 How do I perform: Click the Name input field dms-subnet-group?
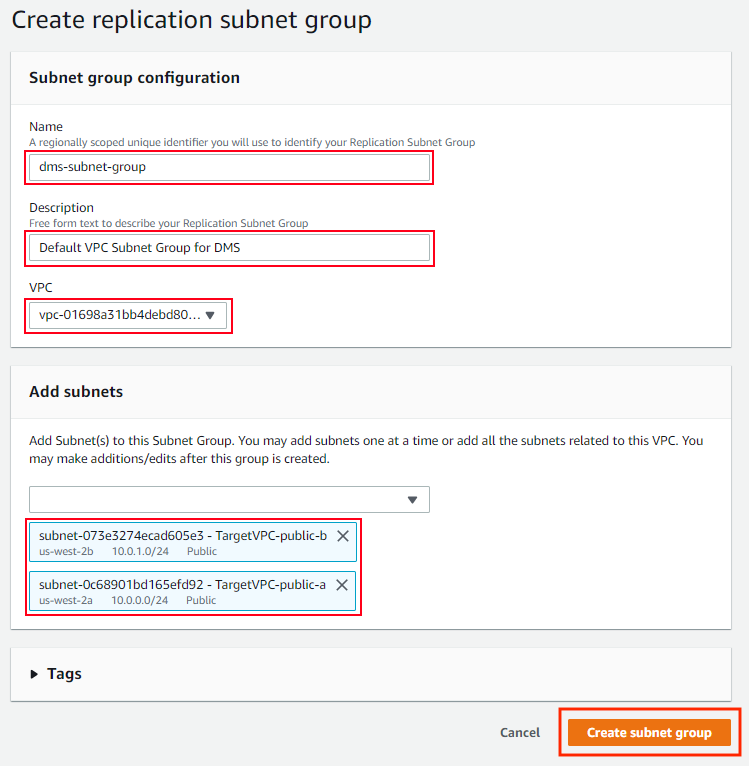(x=229, y=167)
